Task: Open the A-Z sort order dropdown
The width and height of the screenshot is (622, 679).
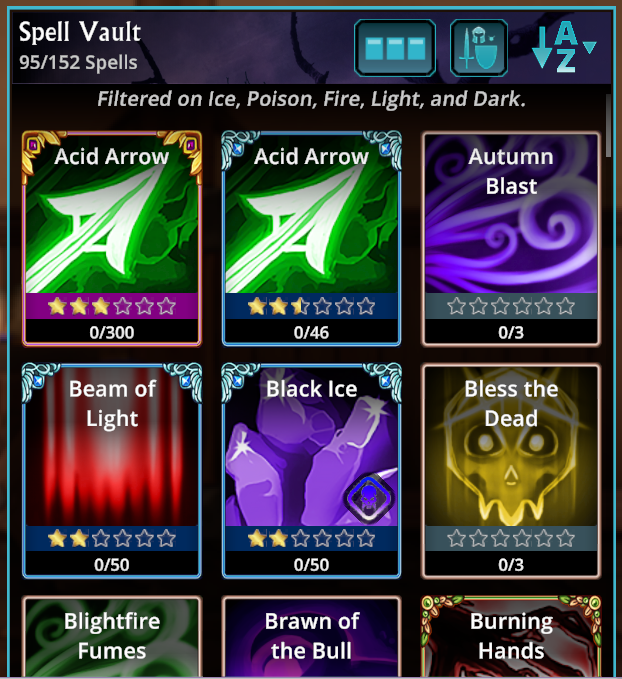Action: [x=564, y=47]
